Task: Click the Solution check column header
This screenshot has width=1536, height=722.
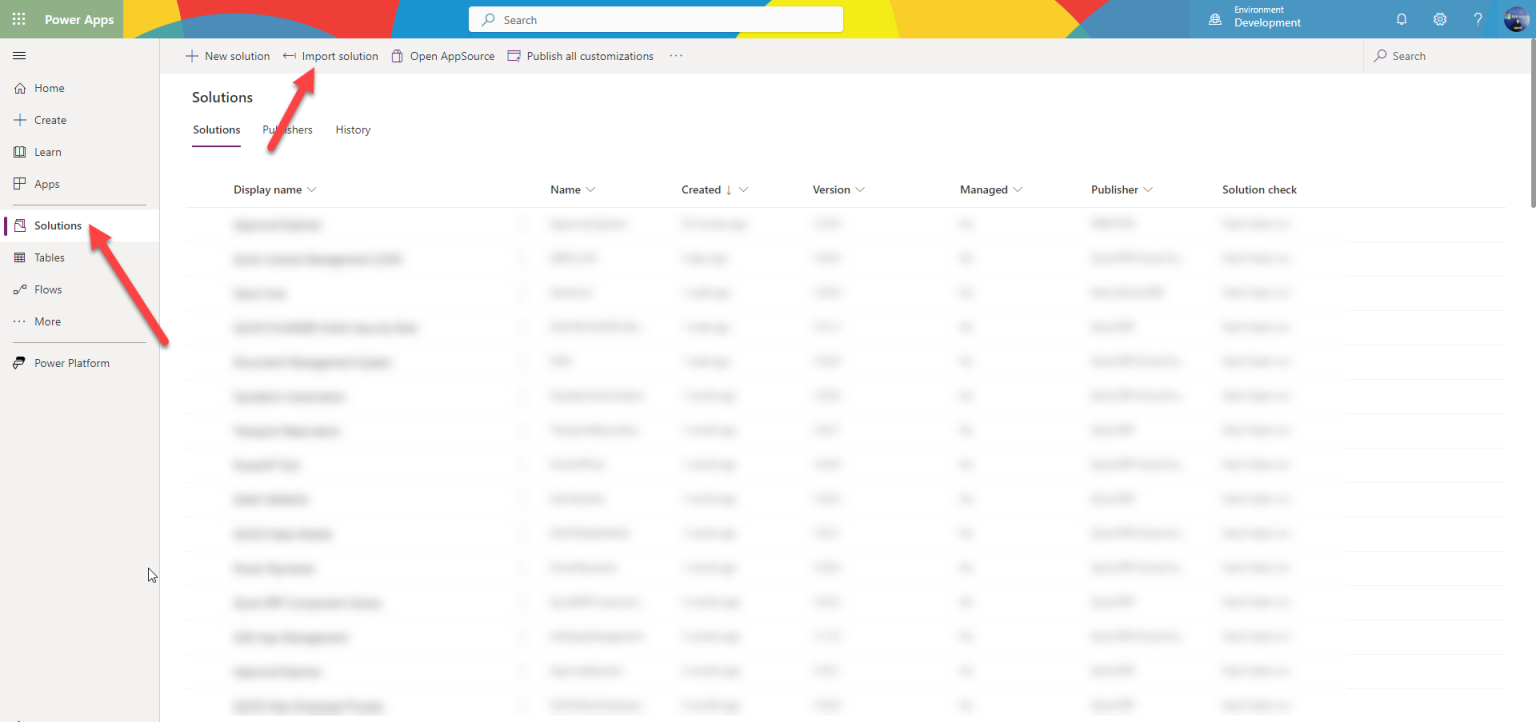Action: click(x=1259, y=190)
